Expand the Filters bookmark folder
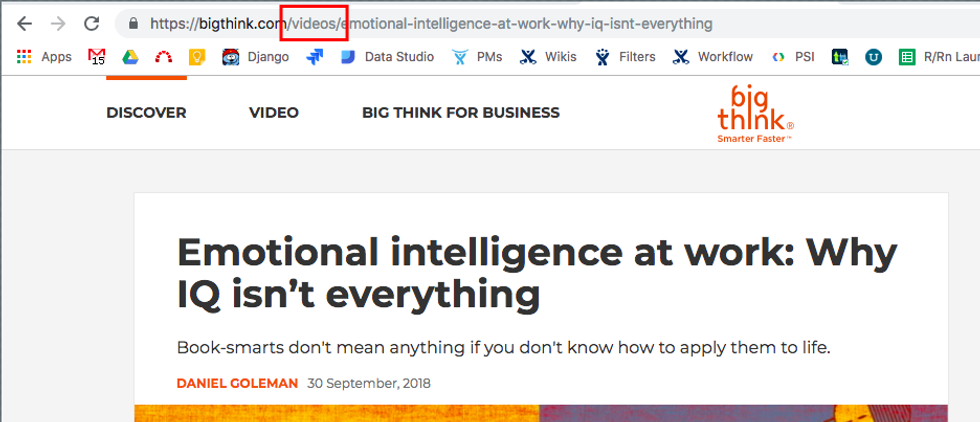Image resolution: width=980 pixels, height=422 pixels. (x=625, y=57)
